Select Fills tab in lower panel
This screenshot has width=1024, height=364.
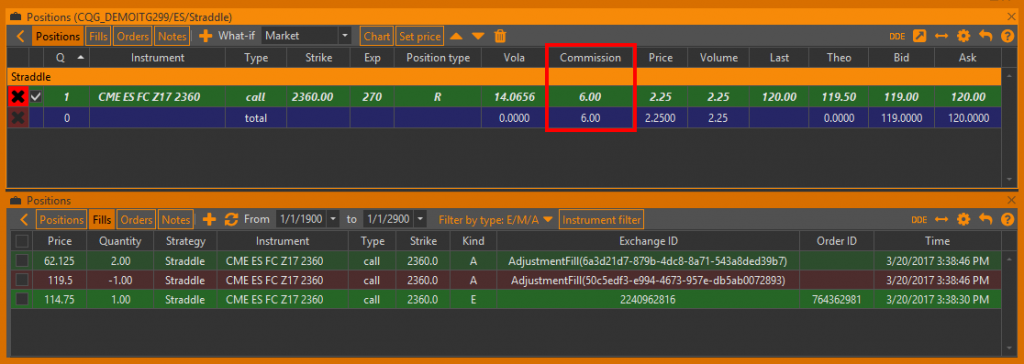coord(102,220)
